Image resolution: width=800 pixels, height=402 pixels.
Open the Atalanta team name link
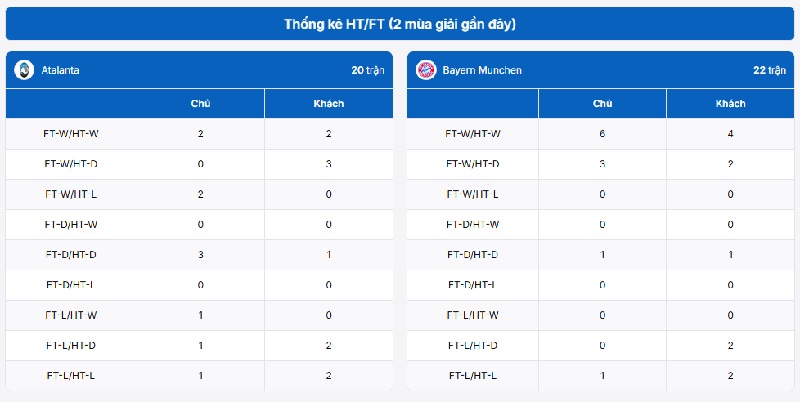pyautogui.click(x=61, y=70)
